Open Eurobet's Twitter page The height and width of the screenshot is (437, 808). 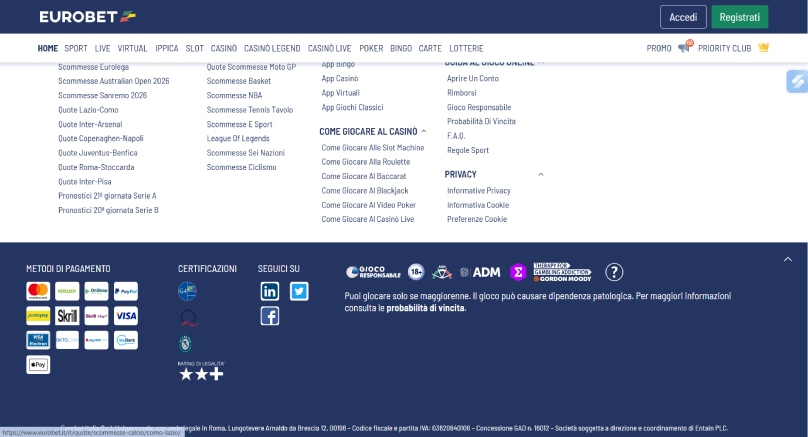(x=299, y=291)
